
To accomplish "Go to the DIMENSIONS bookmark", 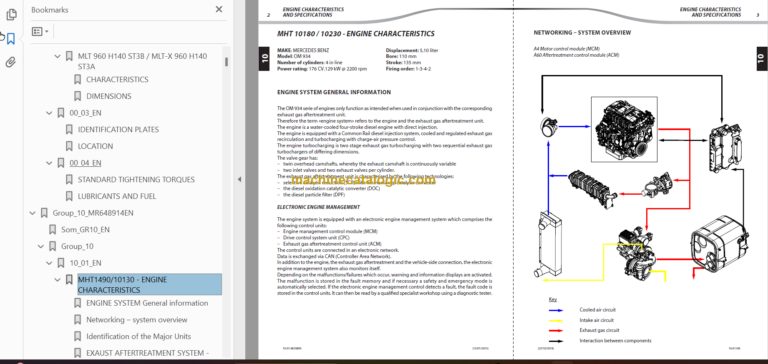I will click(109, 96).
